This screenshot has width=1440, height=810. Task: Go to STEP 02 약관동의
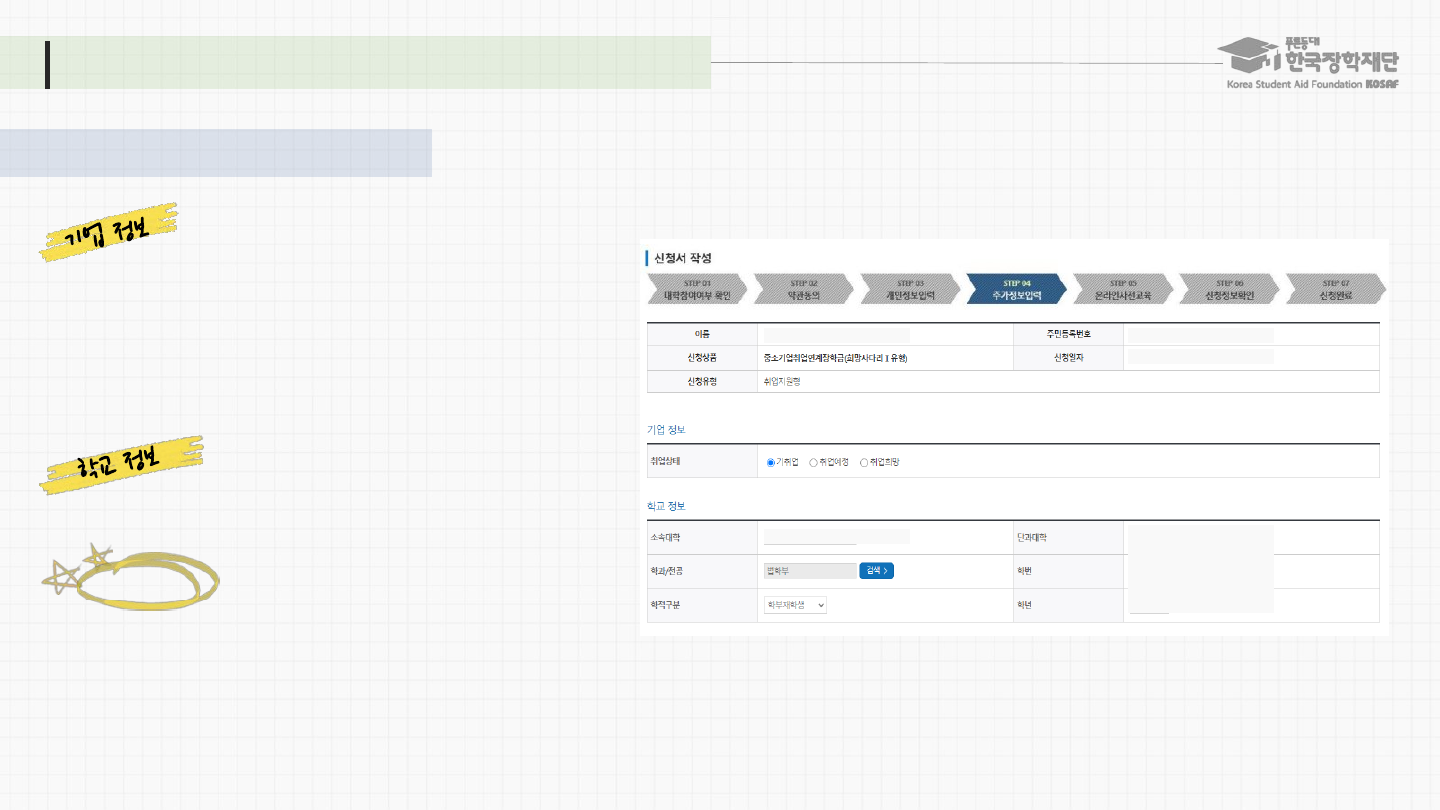pyautogui.click(x=803, y=289)
